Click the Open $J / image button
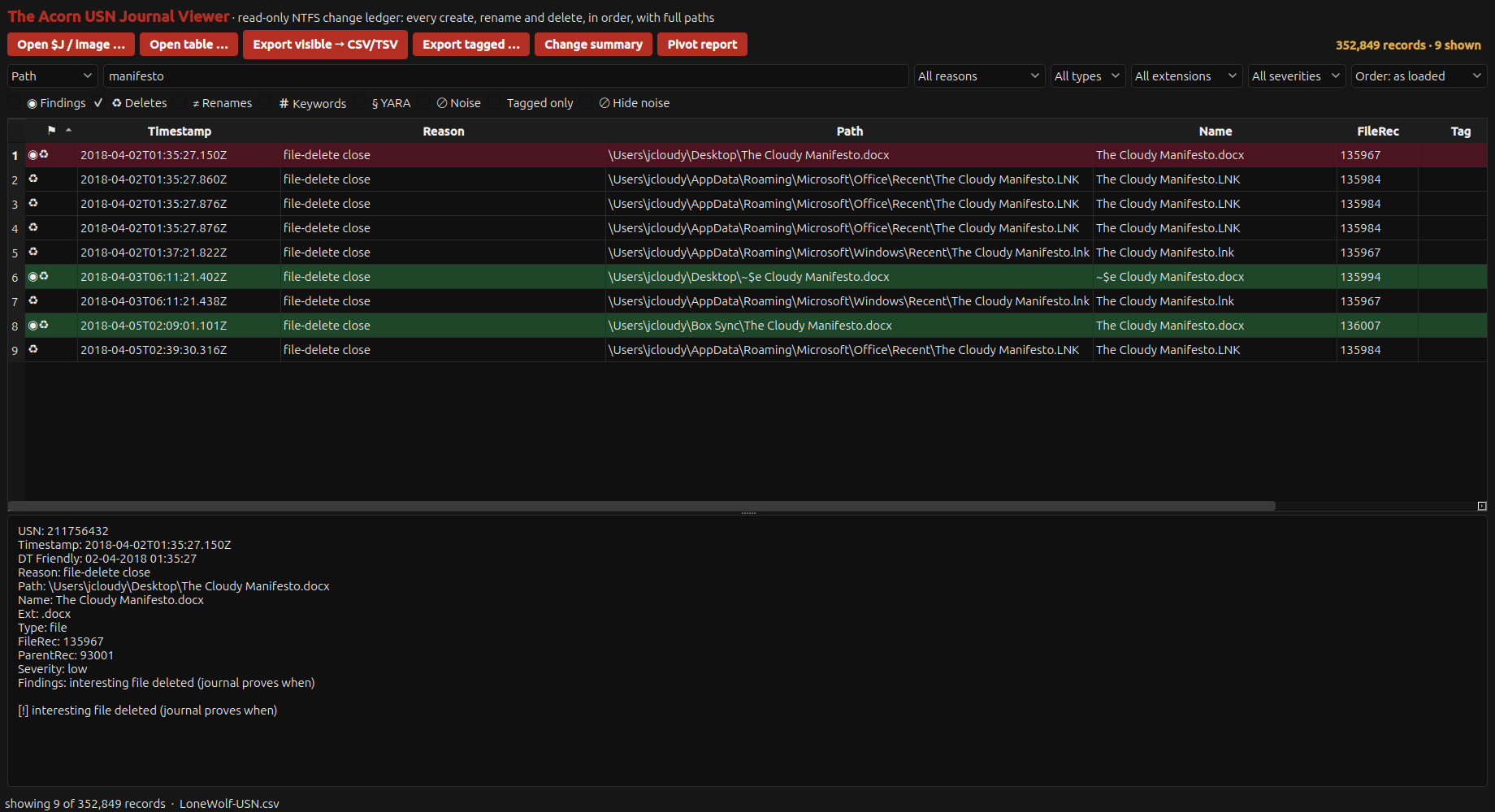The height and width of the screenshot is (812, 1495). (71, 45)
